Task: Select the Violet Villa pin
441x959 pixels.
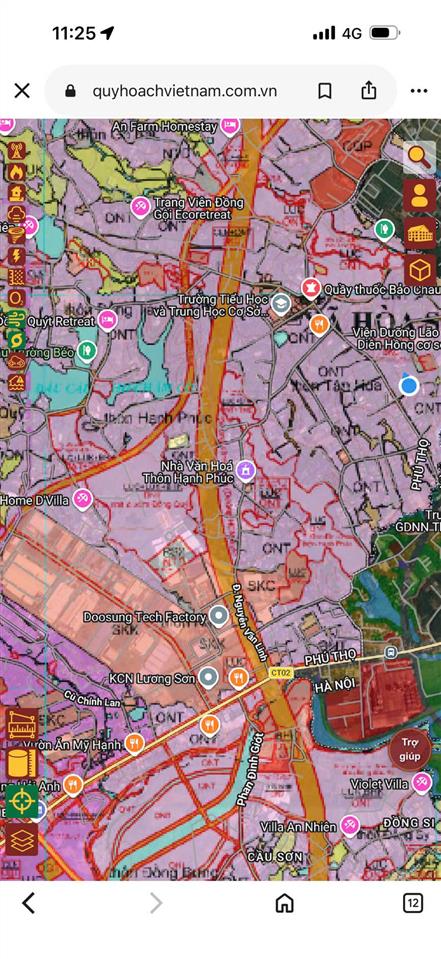Action: (421, 783)
